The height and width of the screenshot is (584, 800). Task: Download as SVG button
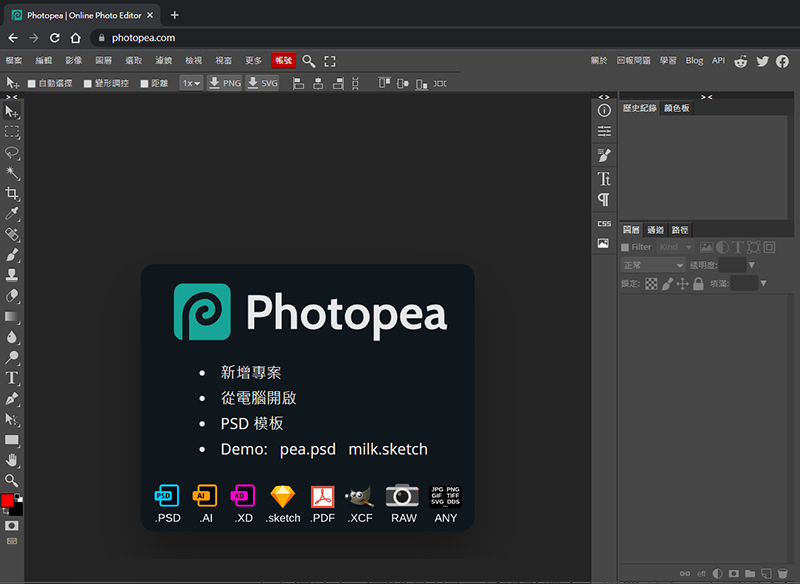click(x=262, y=83)
